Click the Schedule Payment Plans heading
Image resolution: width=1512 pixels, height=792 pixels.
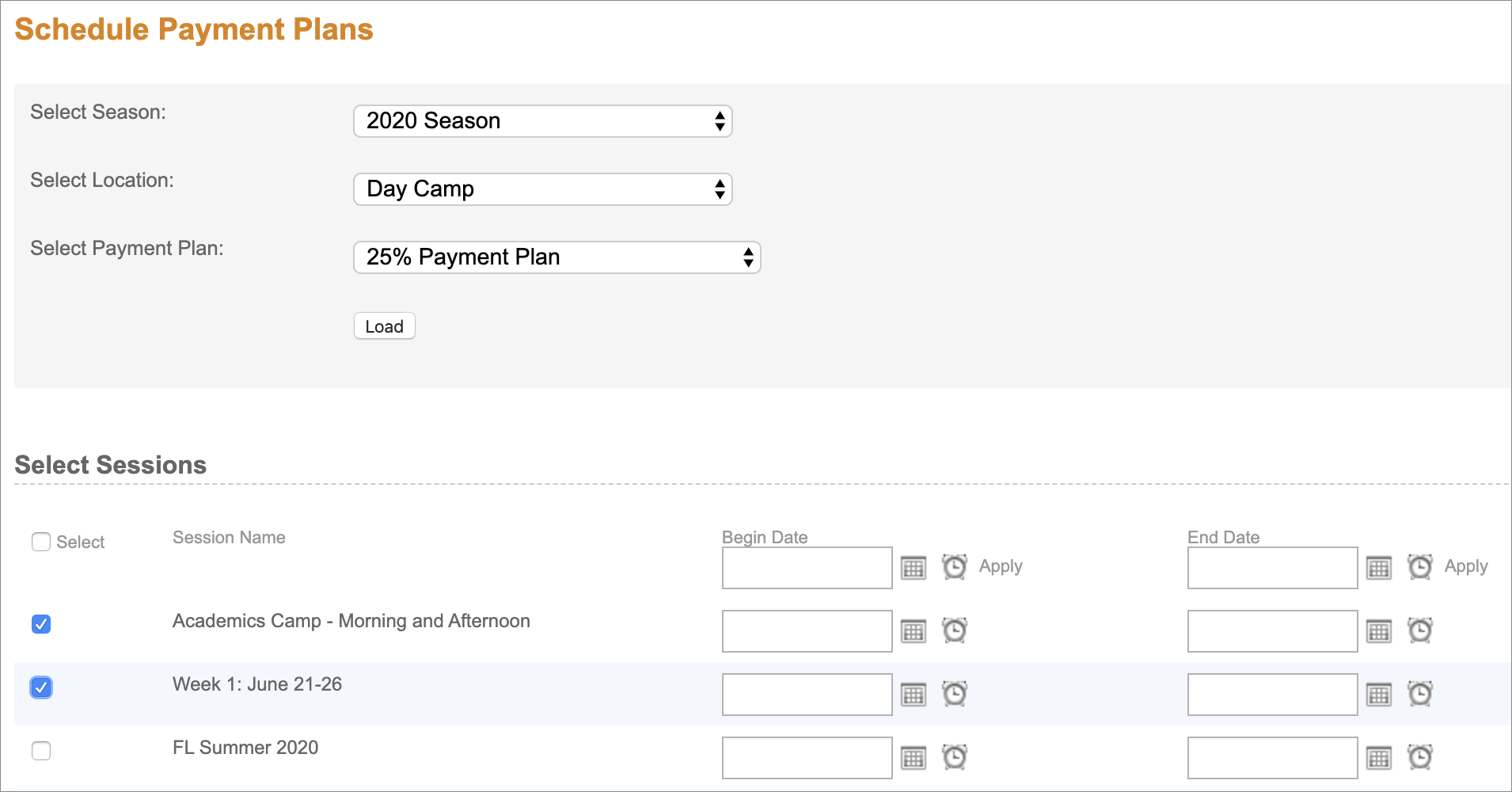coord(195,29)
